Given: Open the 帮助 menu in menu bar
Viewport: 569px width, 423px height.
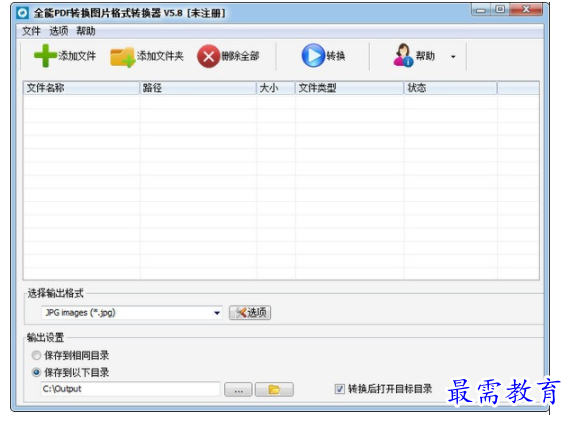Looking at the screenshot, I should tap(86, 31).
